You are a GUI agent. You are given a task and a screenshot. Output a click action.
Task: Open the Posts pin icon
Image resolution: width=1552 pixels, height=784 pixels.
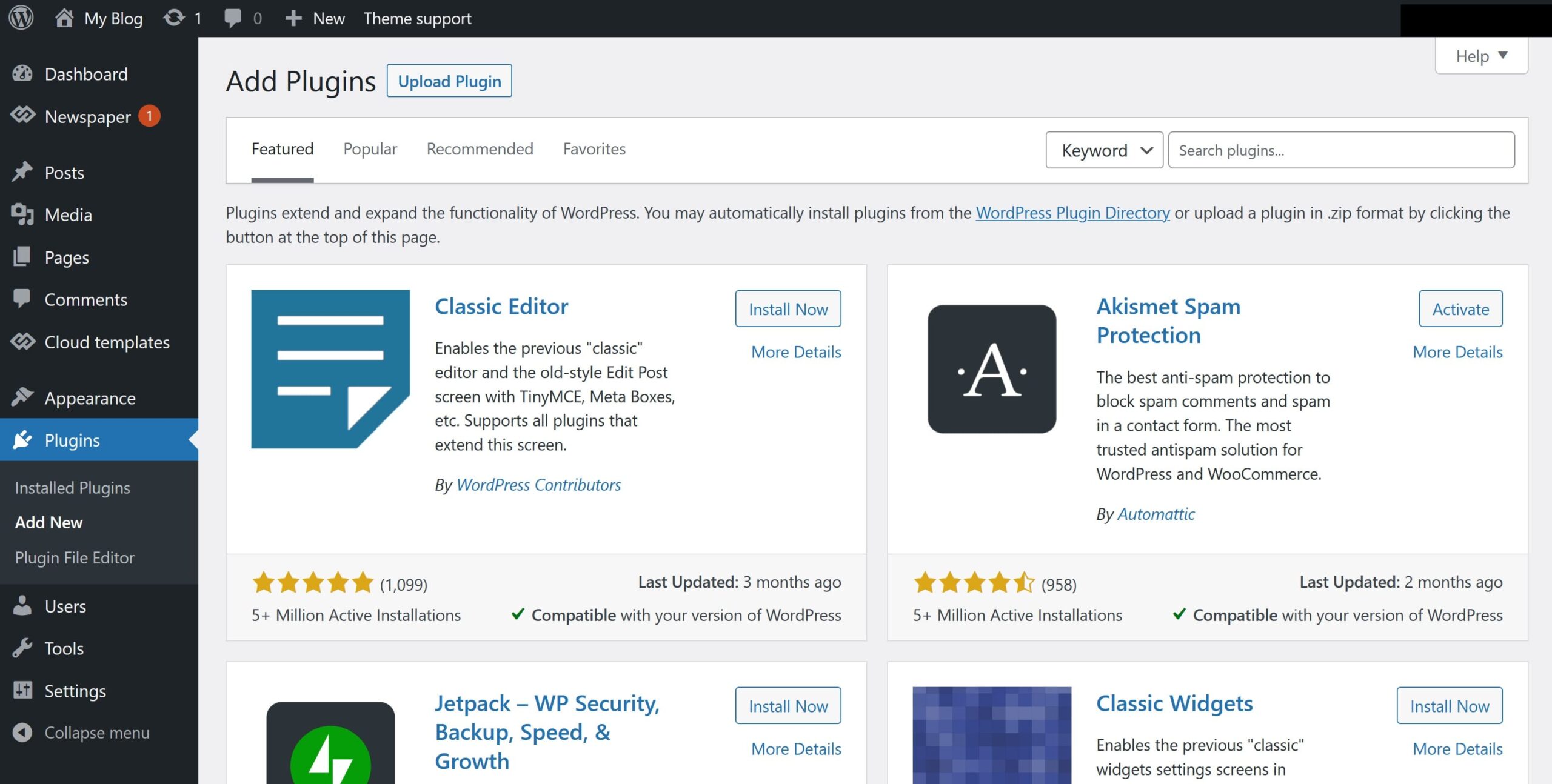(22, 171)
